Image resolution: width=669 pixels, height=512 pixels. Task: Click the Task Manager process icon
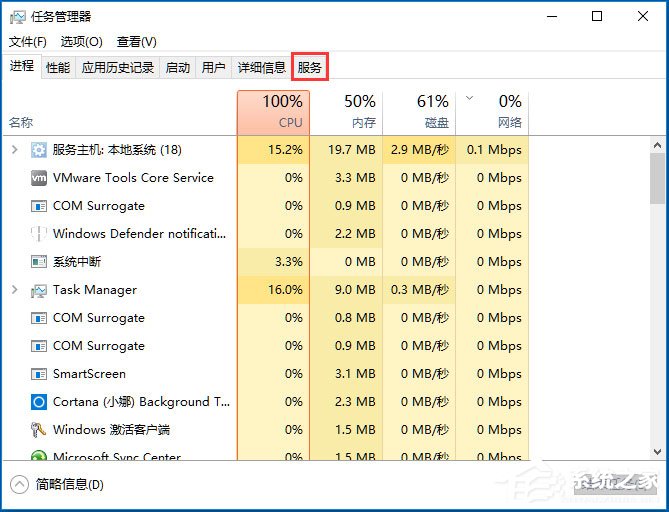click(39, 290)
